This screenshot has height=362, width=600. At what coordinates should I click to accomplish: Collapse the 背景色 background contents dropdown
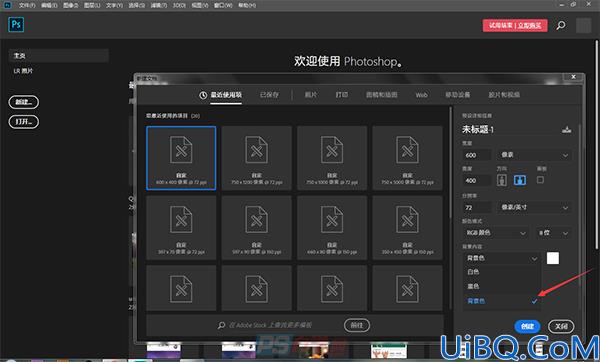coord(501,259)
